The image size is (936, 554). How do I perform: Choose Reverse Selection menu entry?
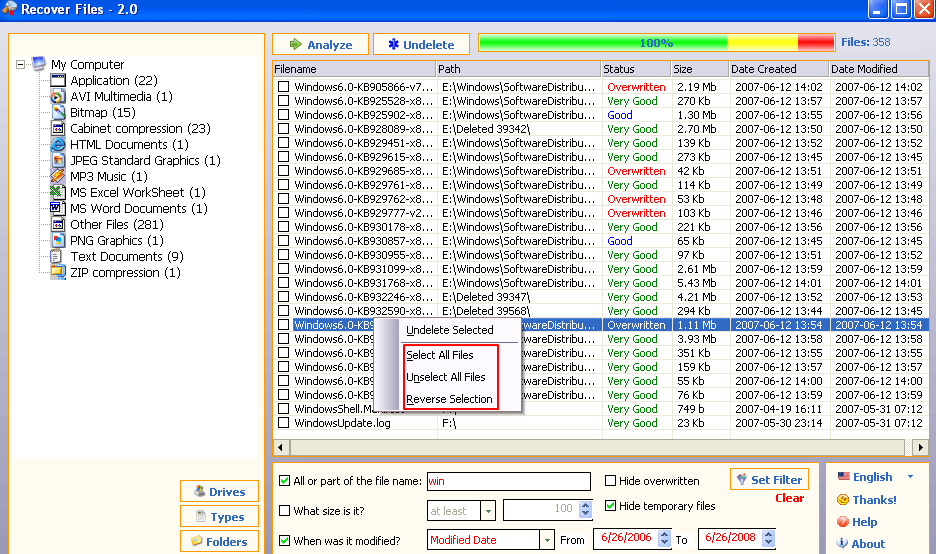pyautogui.click(x=449, y=399)
